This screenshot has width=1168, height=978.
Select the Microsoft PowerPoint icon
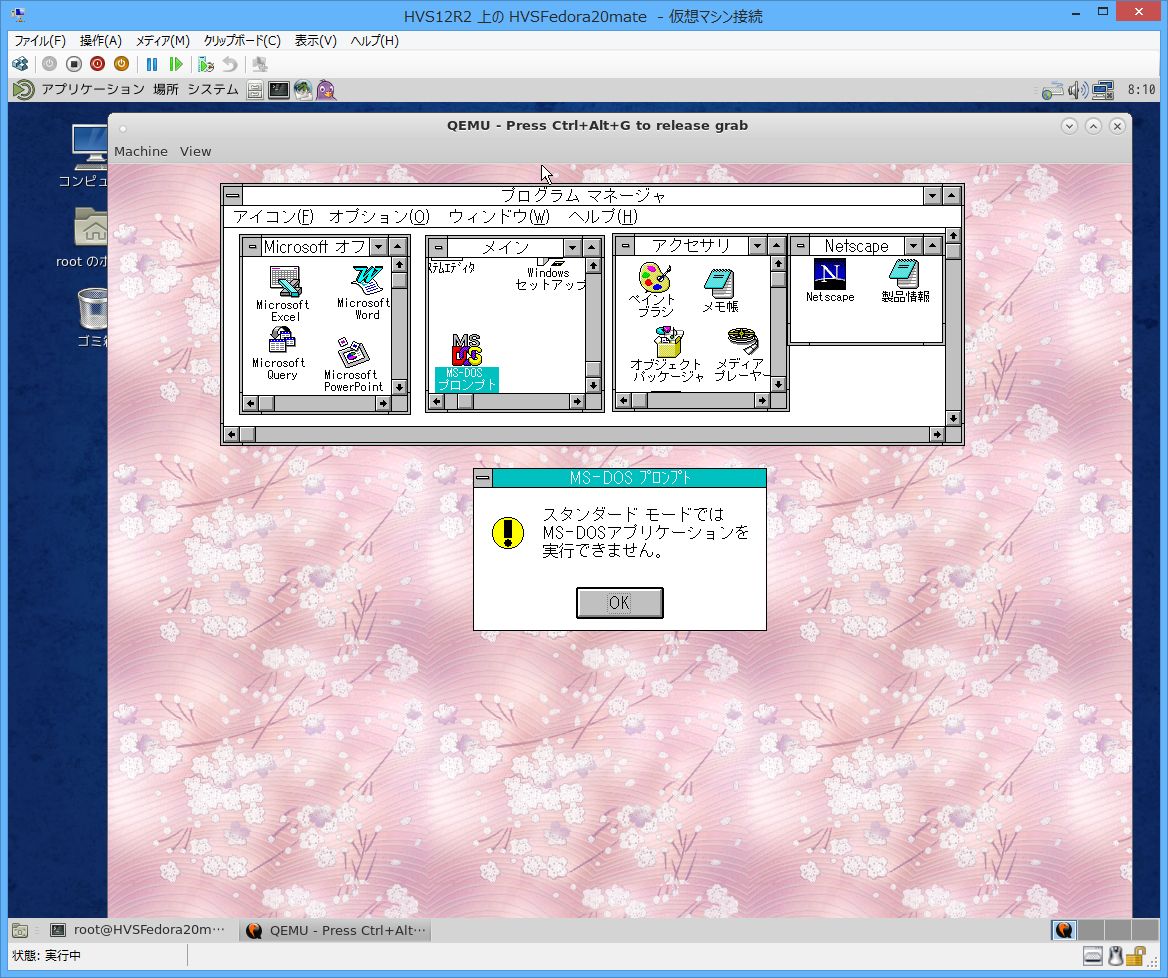(353, 364)
